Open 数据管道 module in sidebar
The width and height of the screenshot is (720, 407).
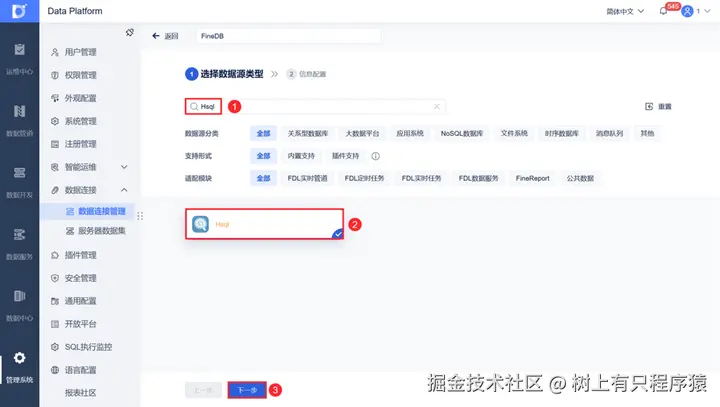tap(19, 121)
